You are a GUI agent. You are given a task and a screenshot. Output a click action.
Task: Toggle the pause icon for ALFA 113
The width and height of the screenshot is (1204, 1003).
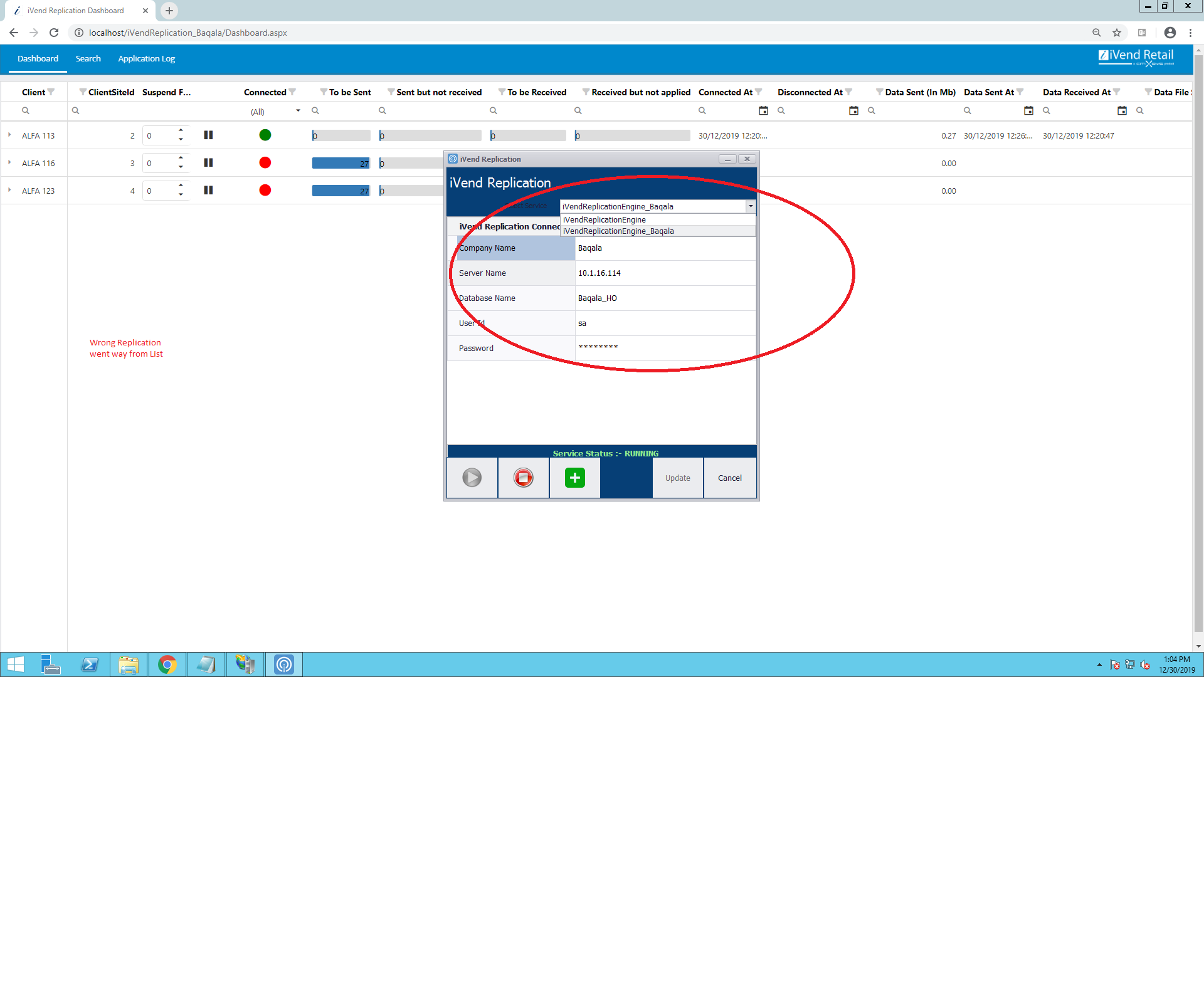point(208,135)
